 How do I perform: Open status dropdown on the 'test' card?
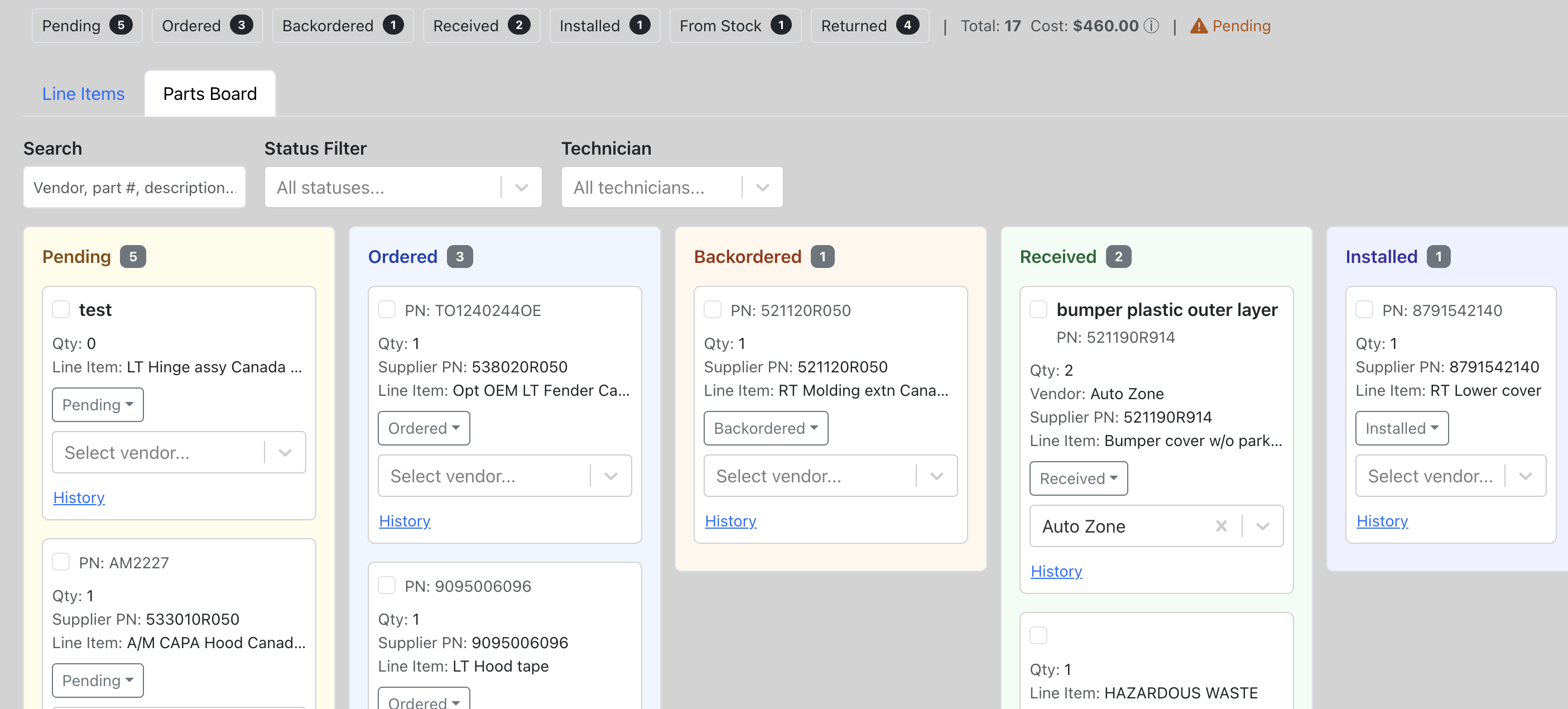point(98,405)
